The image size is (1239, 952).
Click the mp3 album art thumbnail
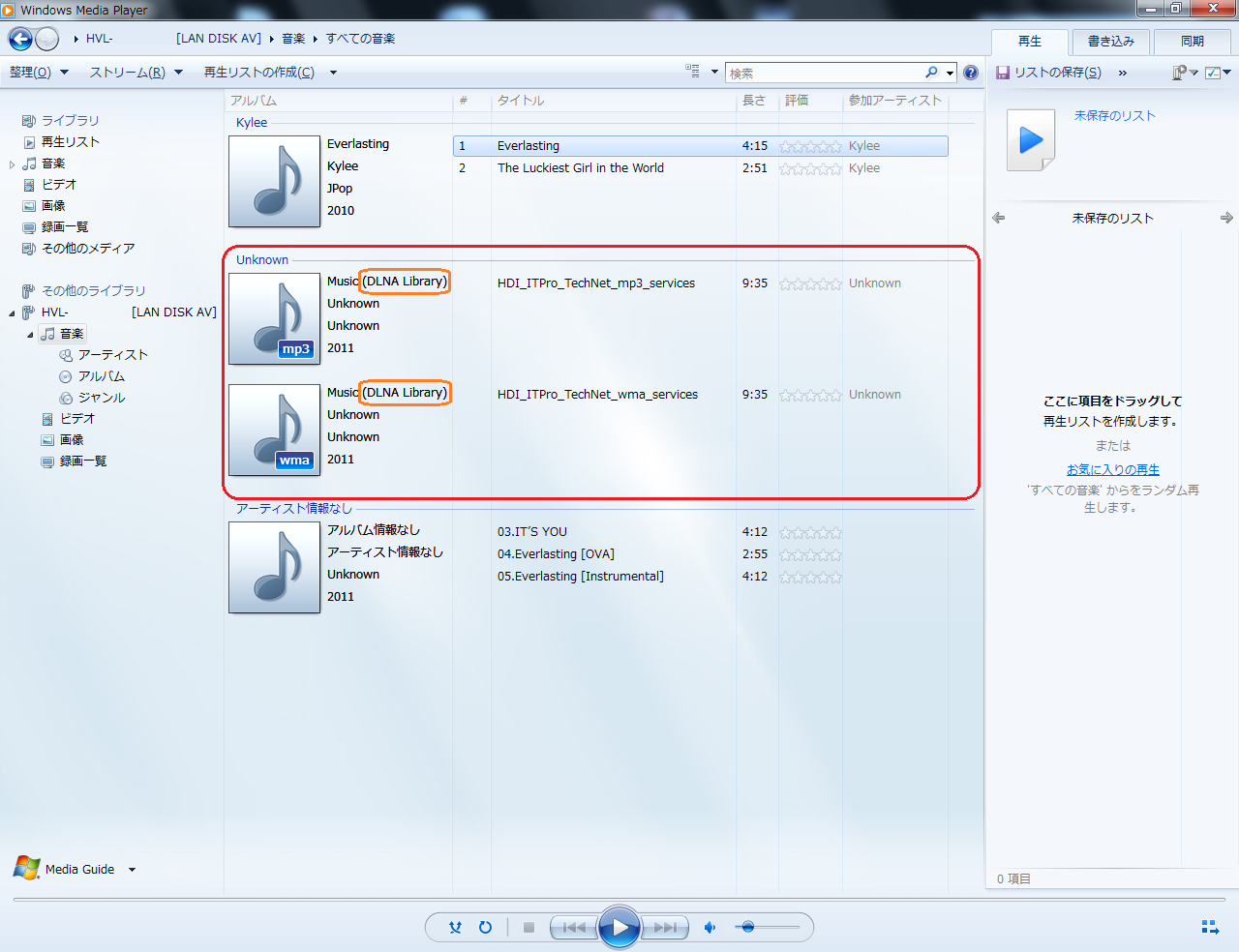(x=274, y=318)
